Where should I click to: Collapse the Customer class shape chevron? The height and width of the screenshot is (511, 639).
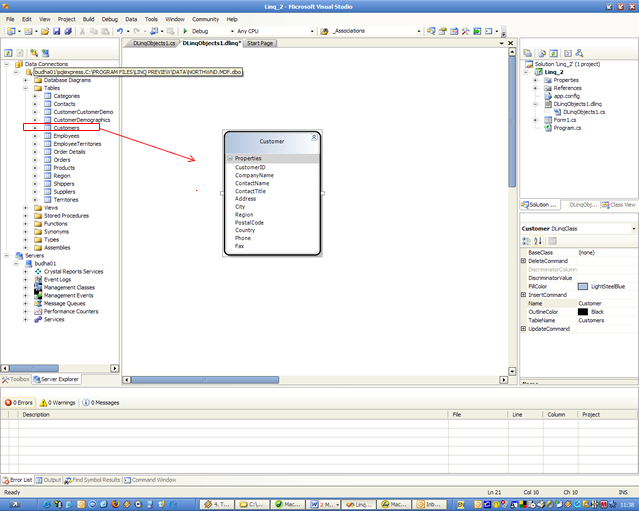pos(314,138)
